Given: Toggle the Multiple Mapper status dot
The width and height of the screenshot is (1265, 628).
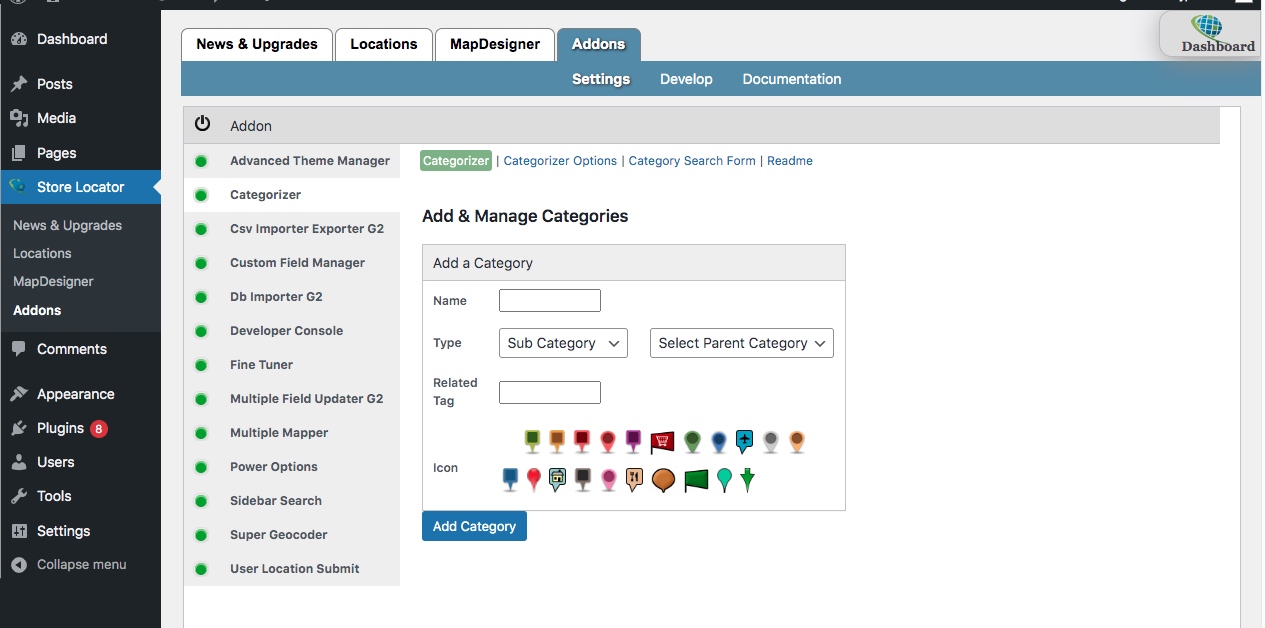Looking at the screenshot, I should 201,433.
